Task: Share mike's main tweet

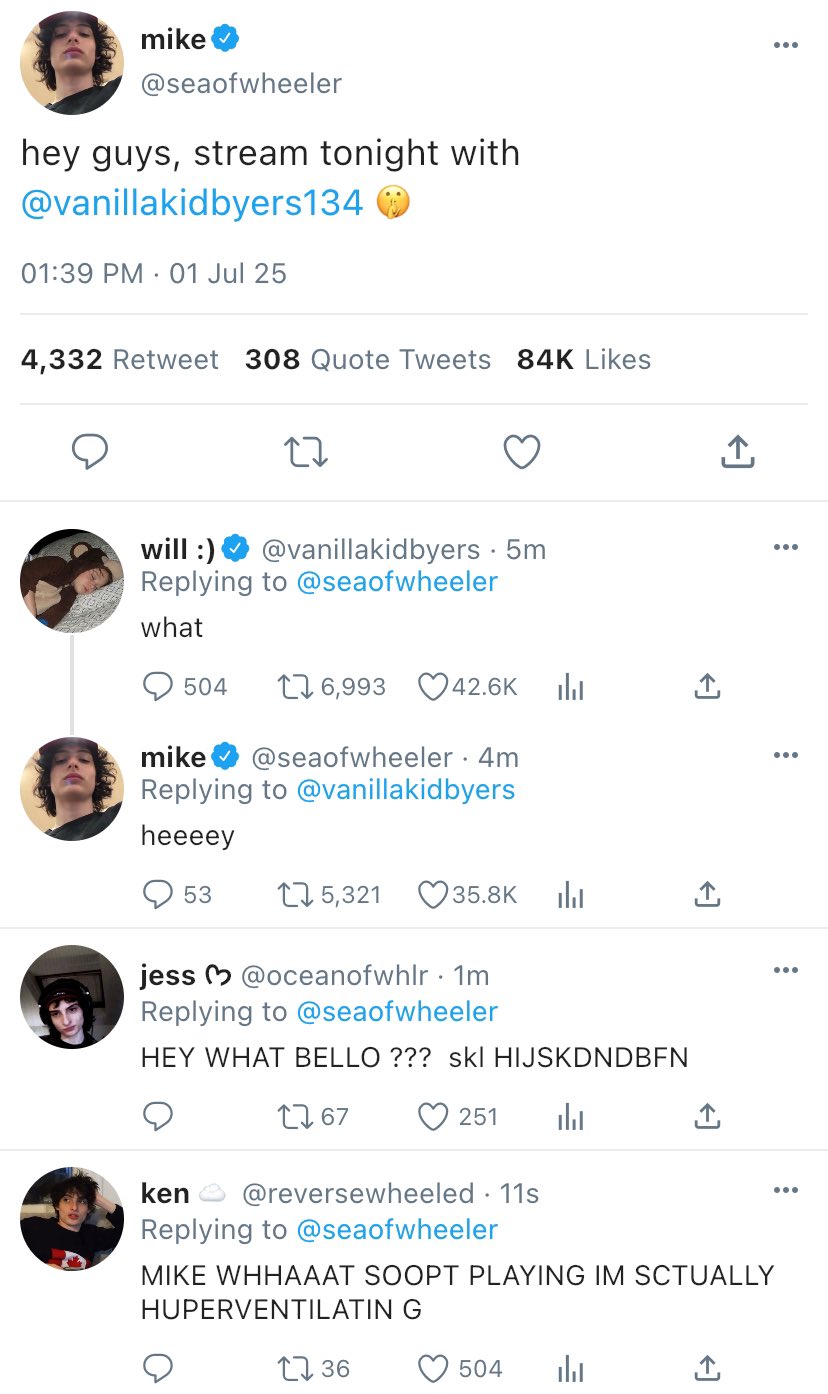Action: tap(737, 453)
